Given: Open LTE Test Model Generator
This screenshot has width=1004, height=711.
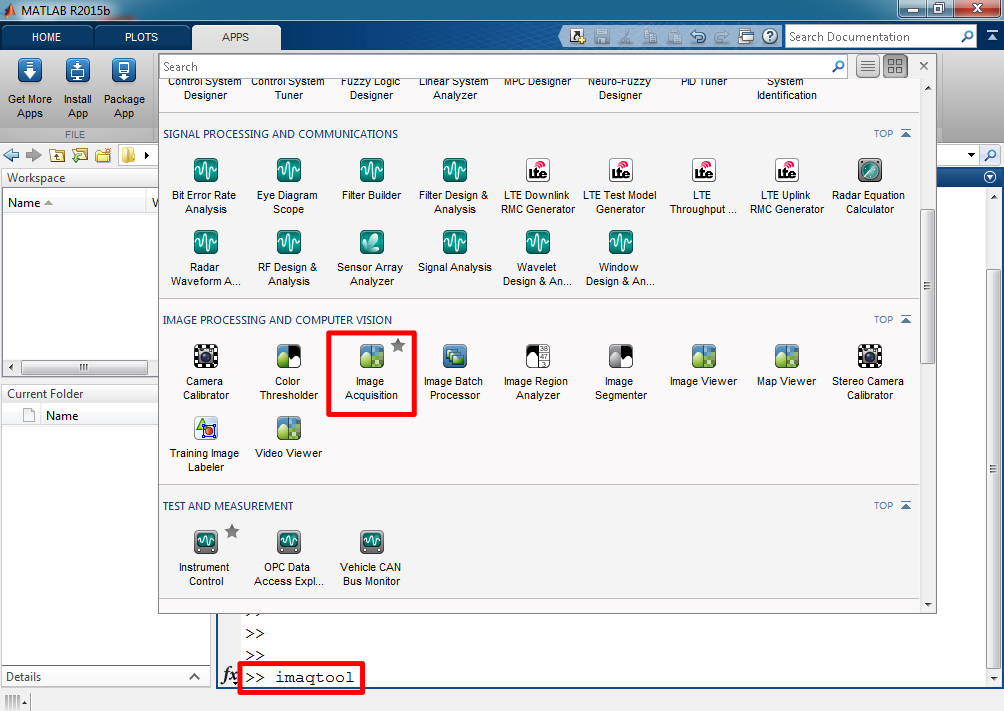Looking at the screenshot, I should coord(620,186).
